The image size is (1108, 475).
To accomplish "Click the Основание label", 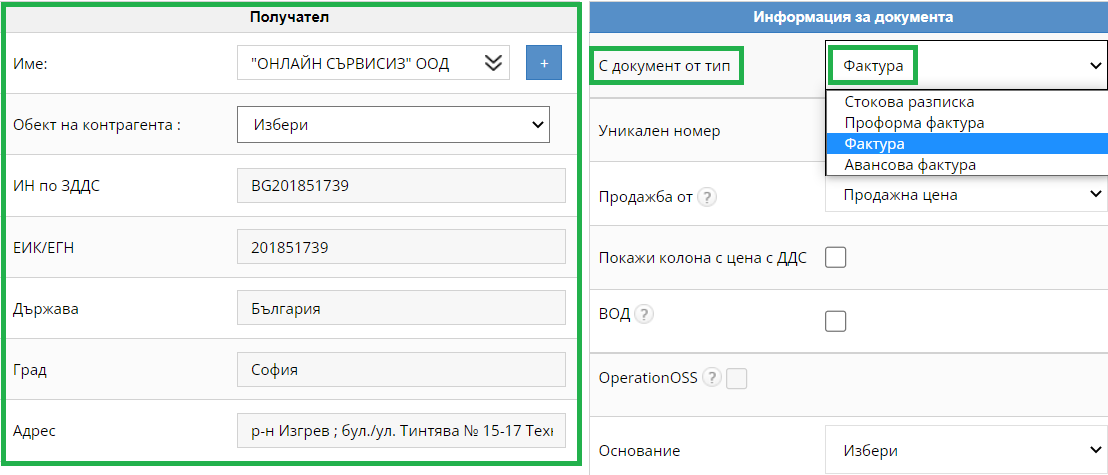I will 639,450.
